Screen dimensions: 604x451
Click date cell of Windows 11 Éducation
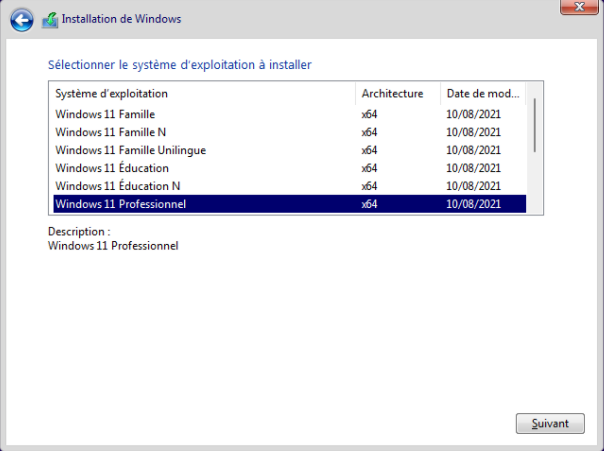[473, 168]
